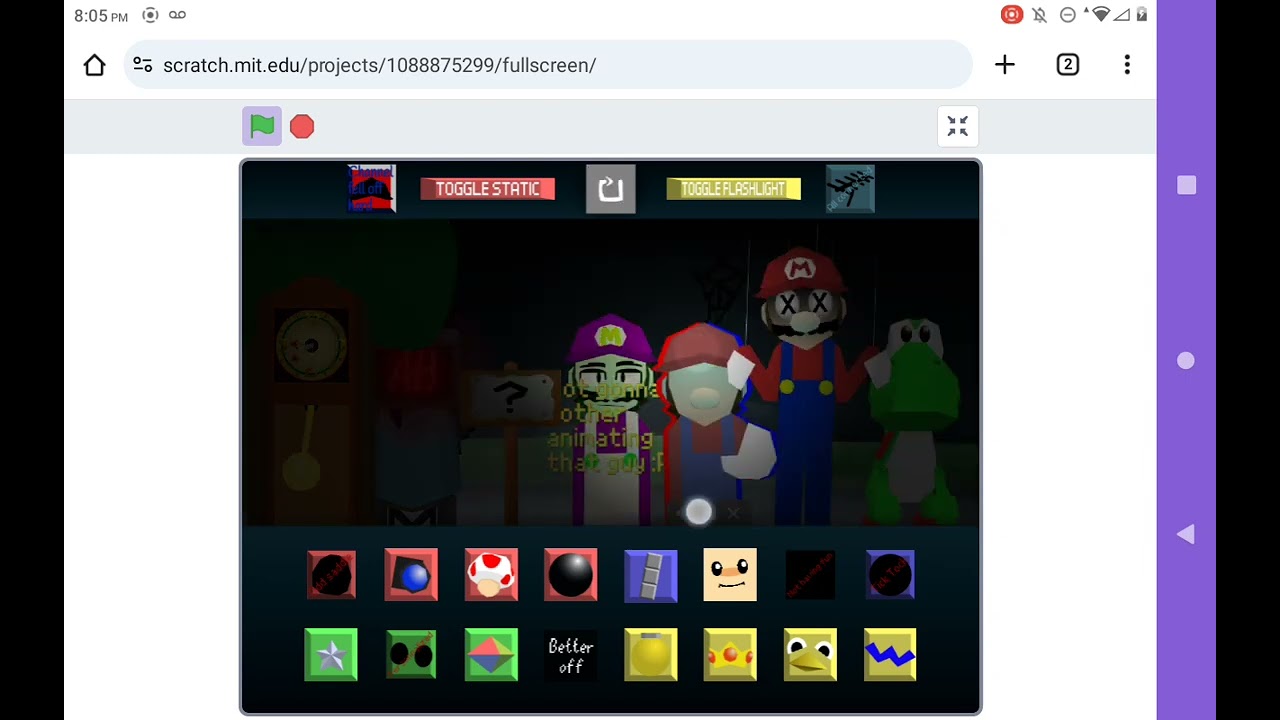Select the black blob on red tile
This screenshot has width=1280, height=720.
[331, 575]
